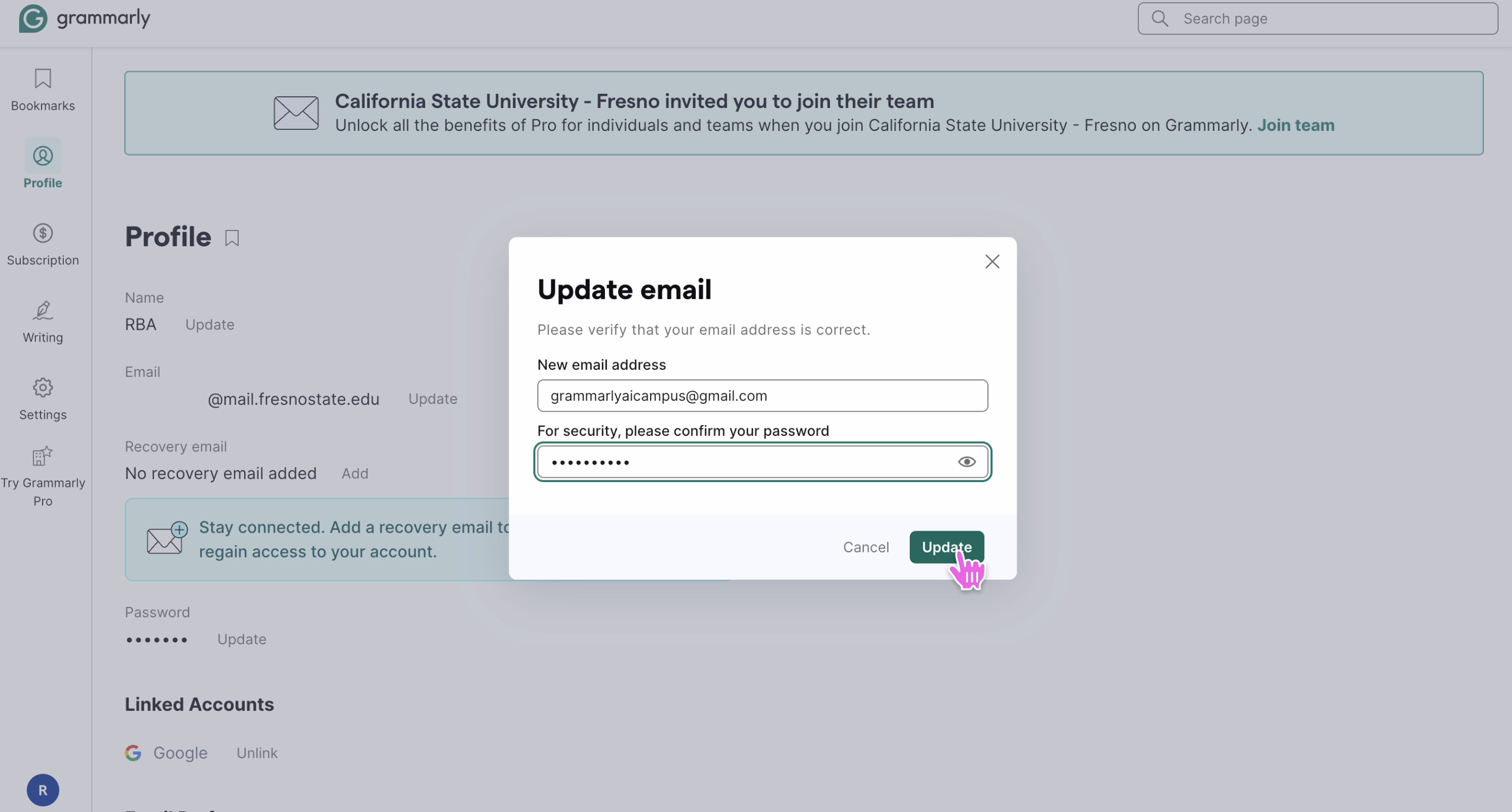
Task: Open the Writing pen icon
Action: (42, 311)
